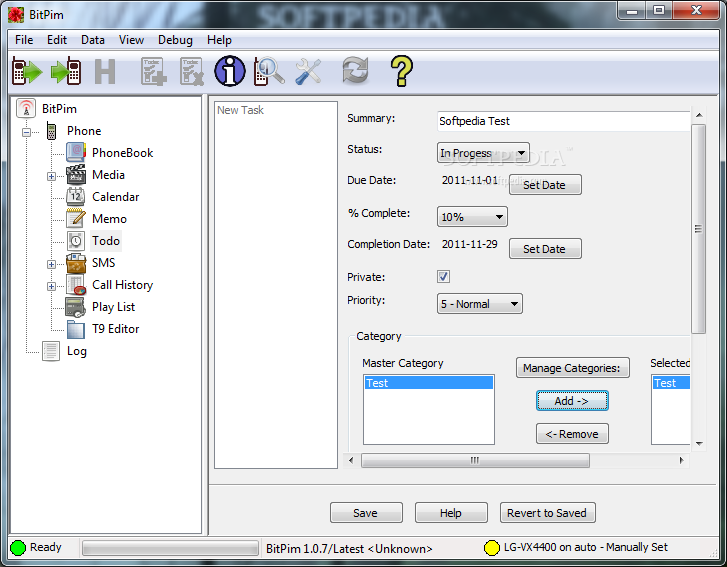Open the % Complete dropdown
The height and width of the screenshot is (567, 727).
472,217
